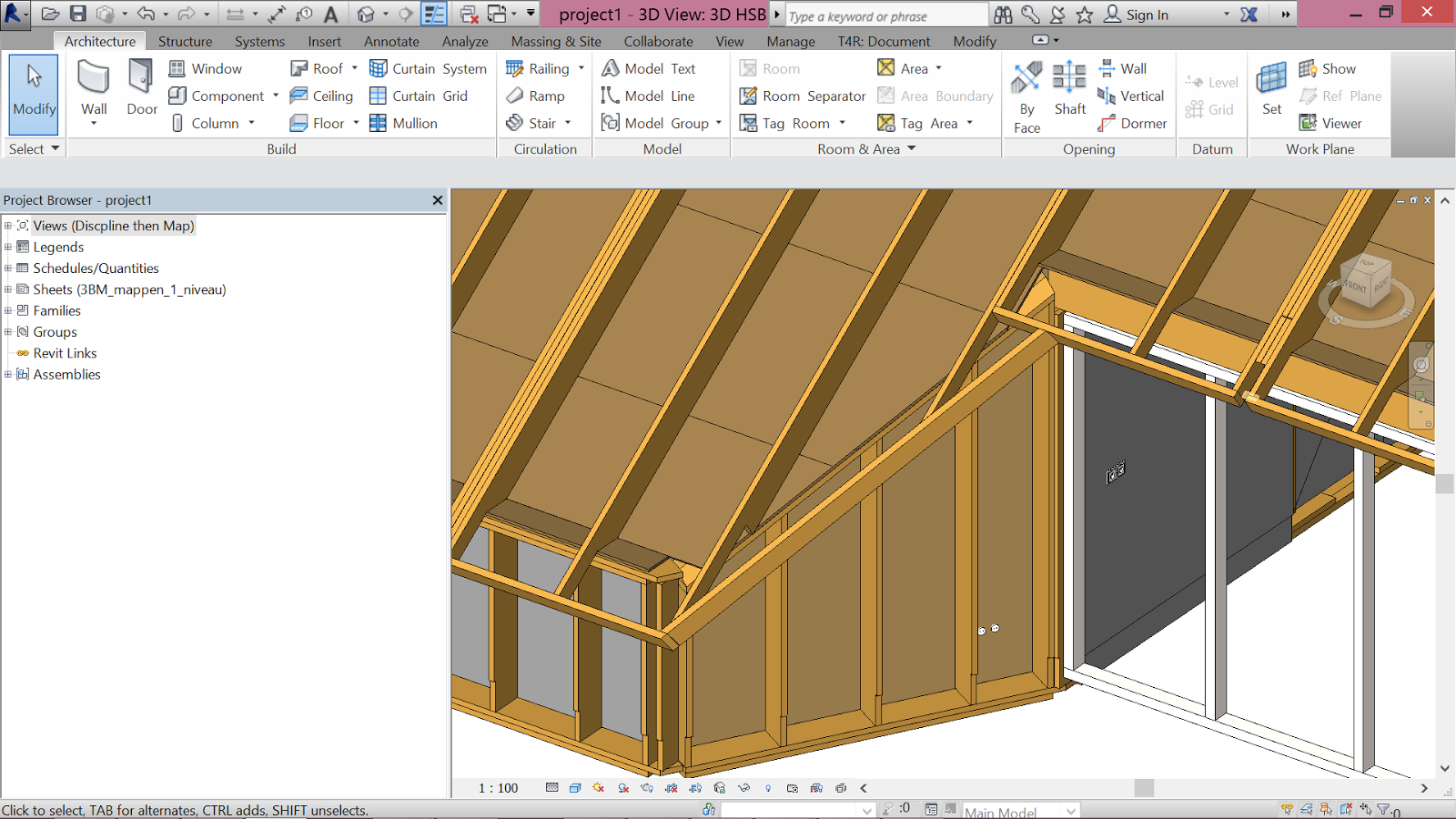Start the Ramp tool
Image resolution: width=1456 pixels, height=819 pixels.
pos(535,96)
